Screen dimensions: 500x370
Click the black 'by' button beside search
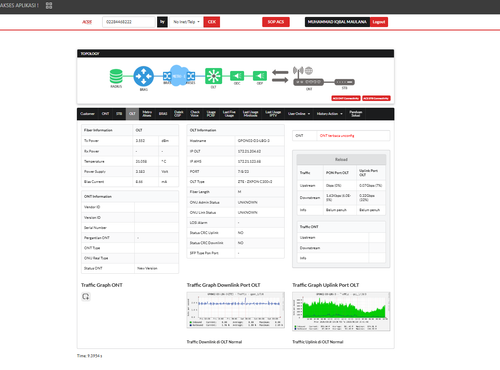[x=162, y=22]
